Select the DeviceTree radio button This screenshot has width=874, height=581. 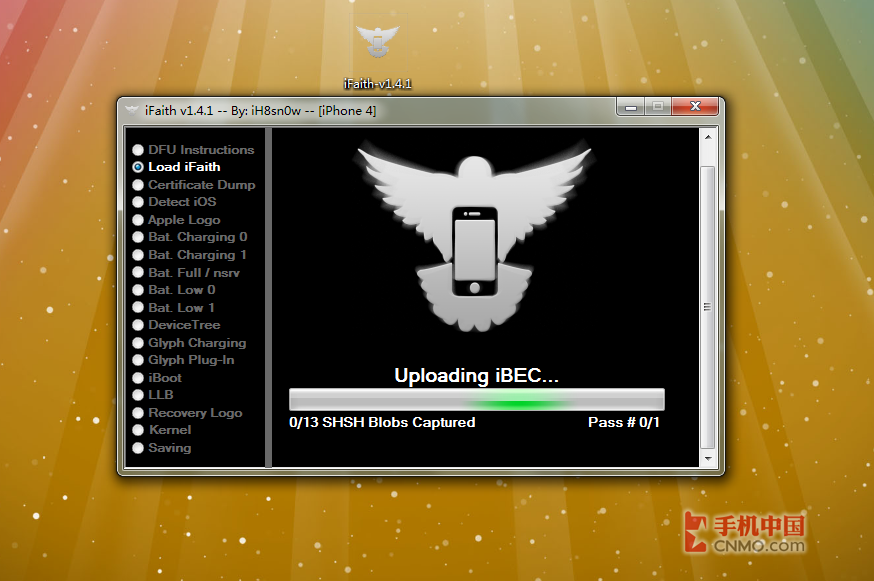click(138, 325)
